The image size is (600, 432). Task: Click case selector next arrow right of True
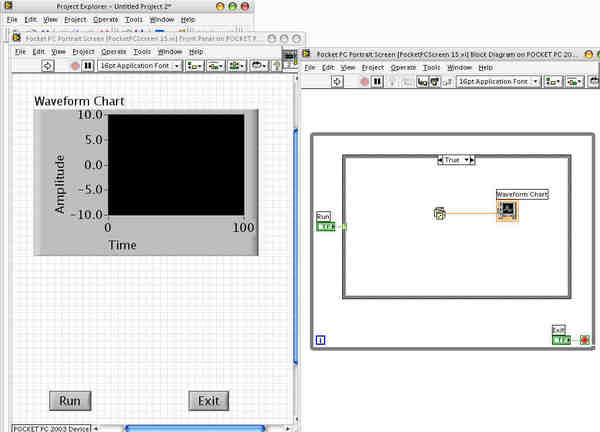pos(472,160)
